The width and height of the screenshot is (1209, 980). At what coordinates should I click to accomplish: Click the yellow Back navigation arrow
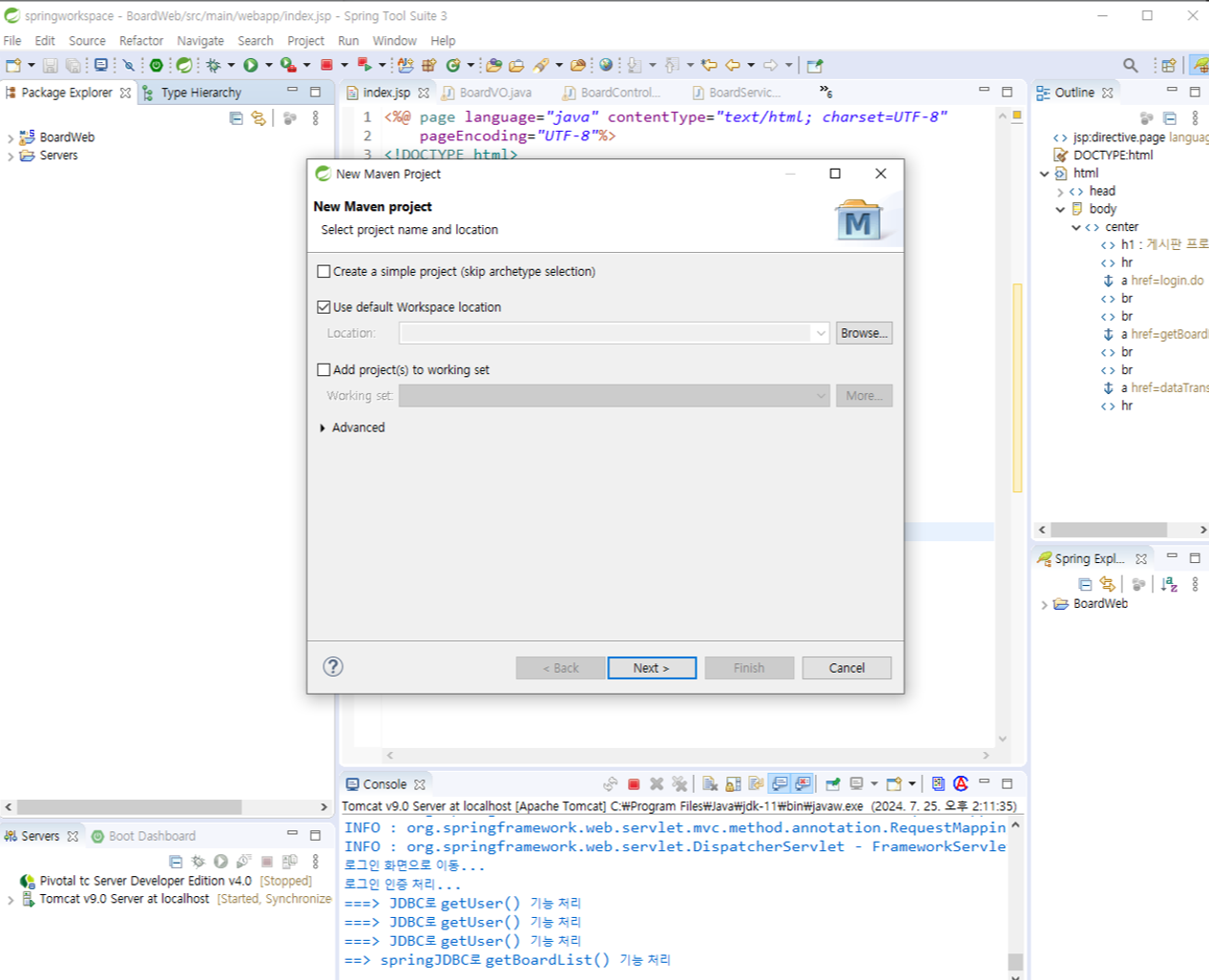tap(733, 65)
